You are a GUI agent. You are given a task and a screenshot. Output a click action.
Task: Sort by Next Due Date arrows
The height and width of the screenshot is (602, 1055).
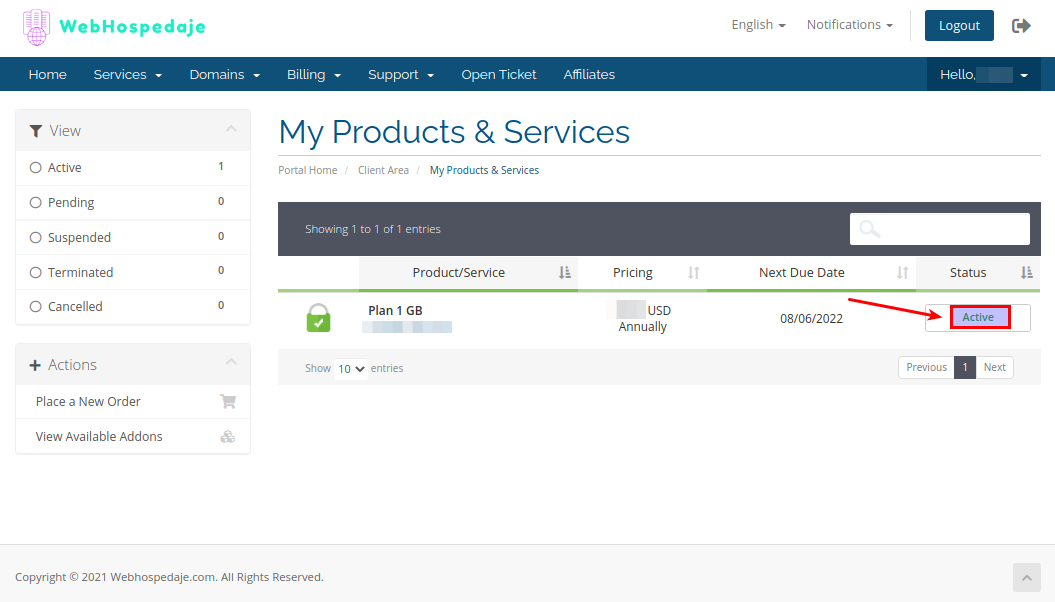(902, 272)
